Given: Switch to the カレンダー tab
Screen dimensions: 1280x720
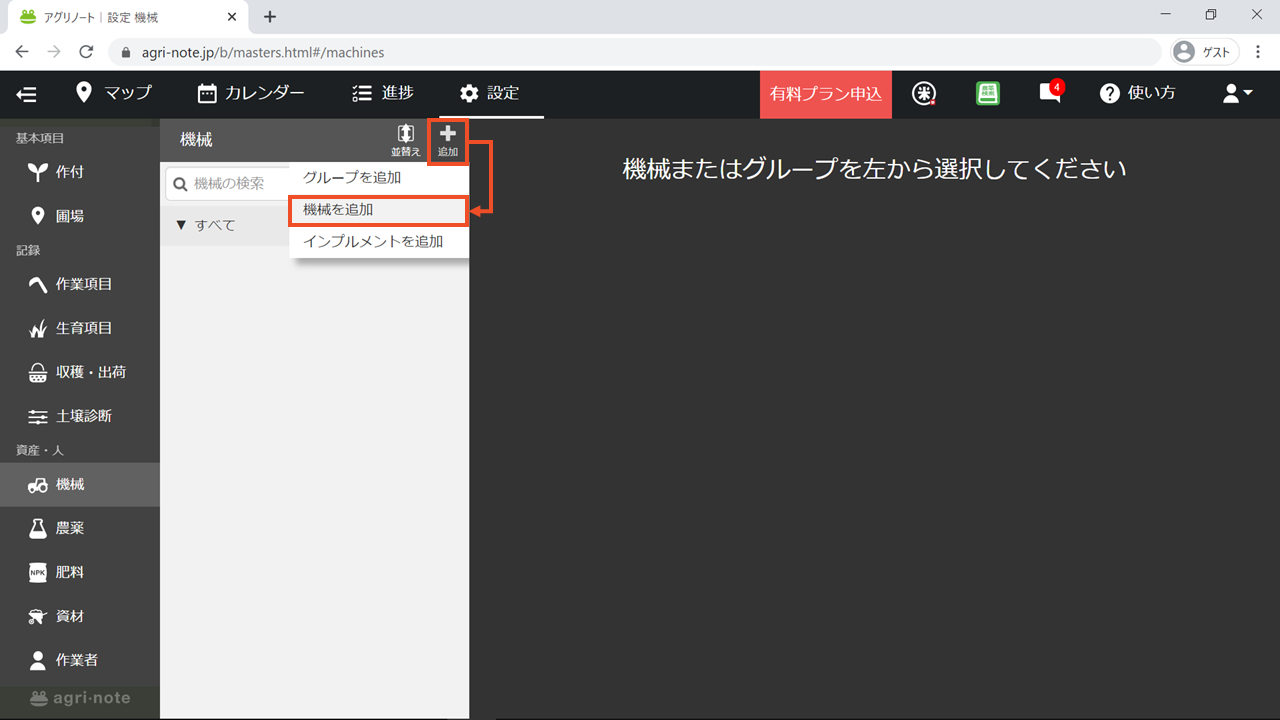Looking at the screenshot, I should tap(251, 93).
